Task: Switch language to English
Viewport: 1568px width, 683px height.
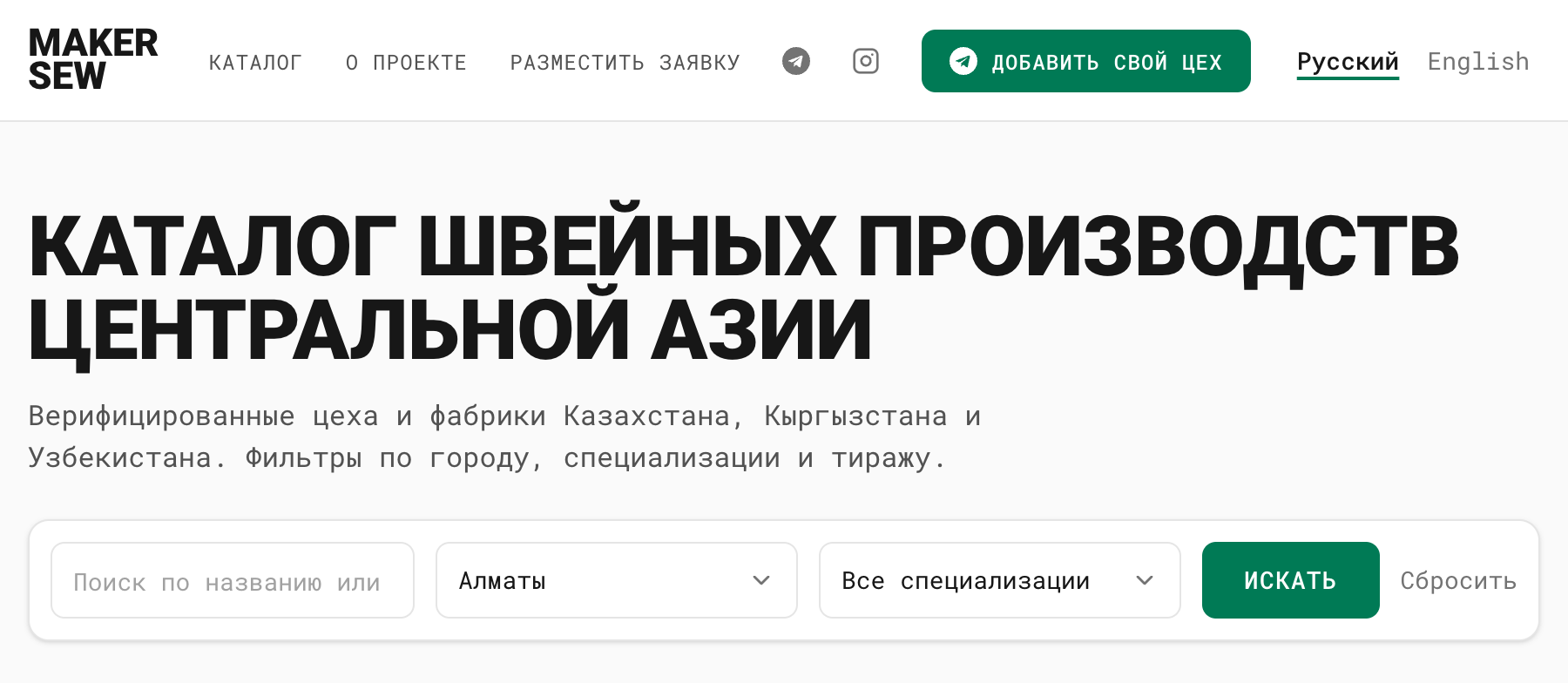Action: tap(1478, 62)
